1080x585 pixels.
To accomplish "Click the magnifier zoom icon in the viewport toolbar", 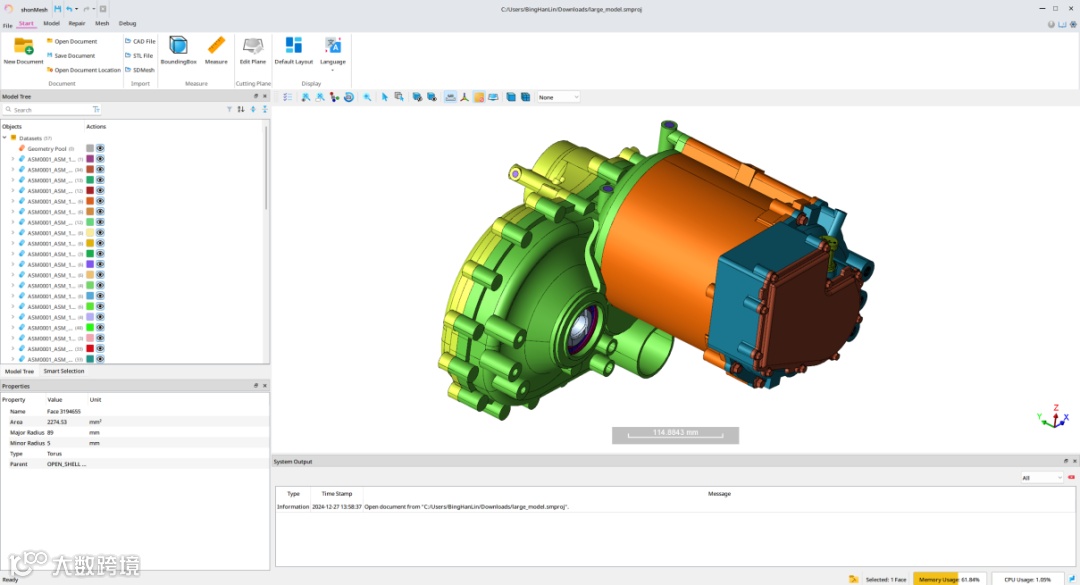I will 367,97.
